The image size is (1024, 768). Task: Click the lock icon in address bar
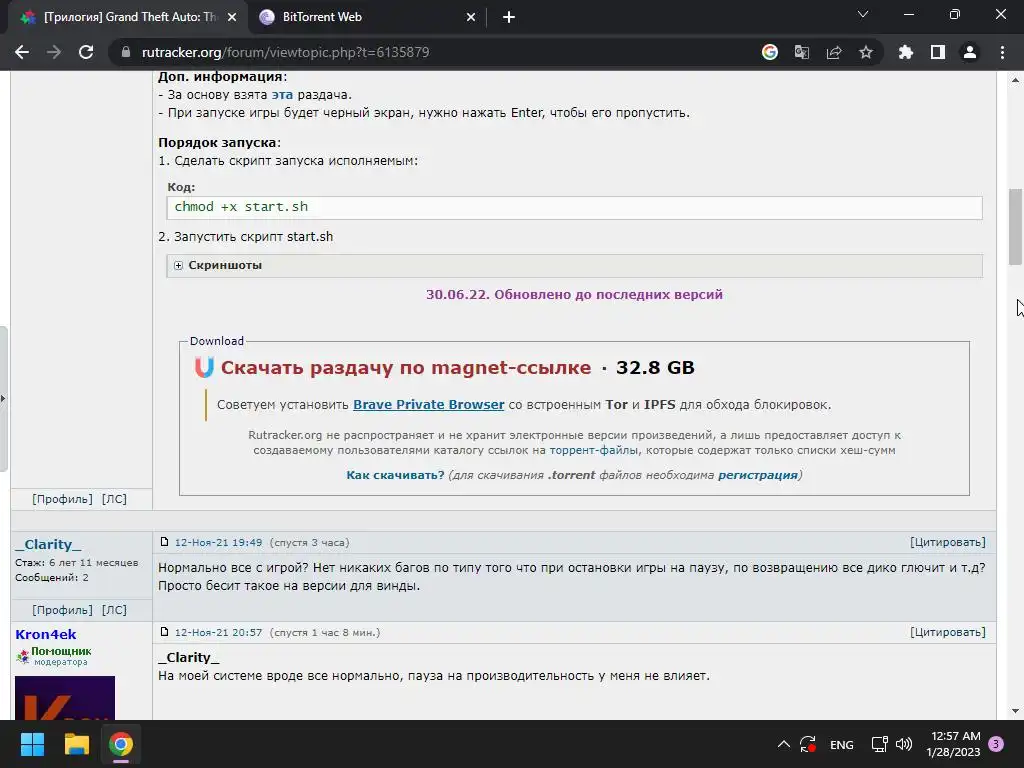click(x=126, y=52)
